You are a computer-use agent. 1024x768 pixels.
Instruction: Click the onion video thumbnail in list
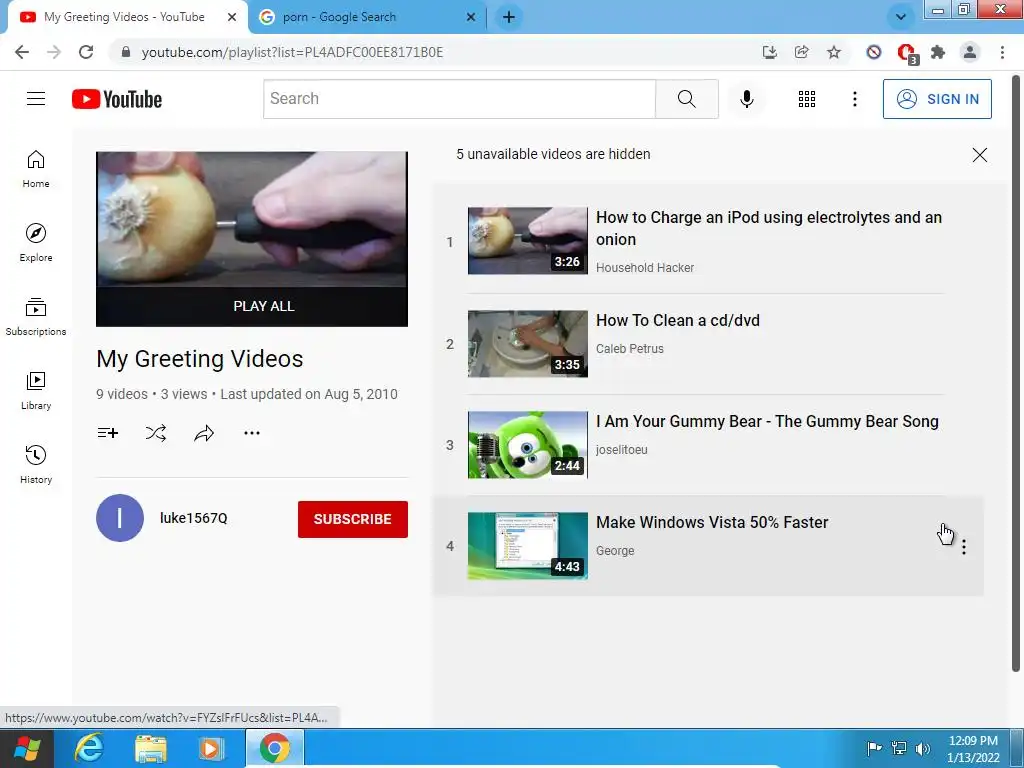(x=528, y=241)
